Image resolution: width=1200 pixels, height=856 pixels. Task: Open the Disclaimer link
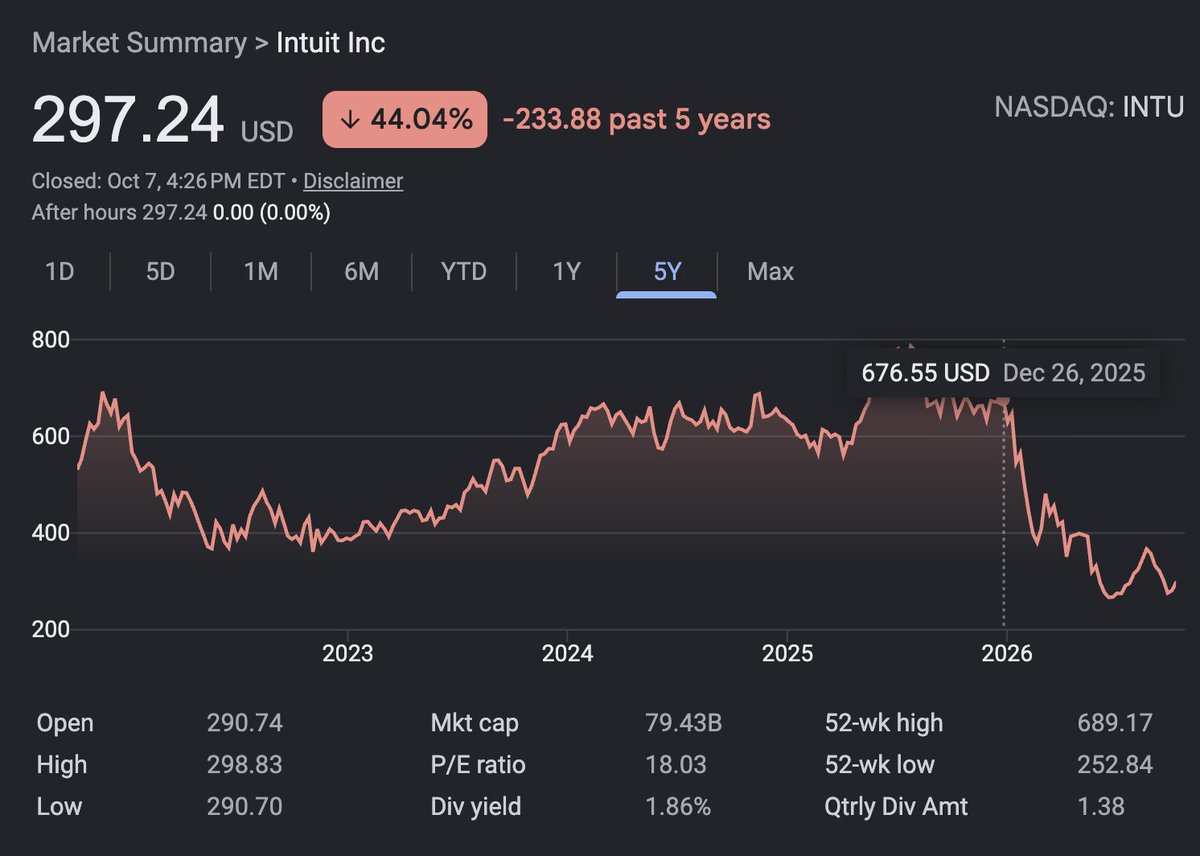[x=353, y=181]
